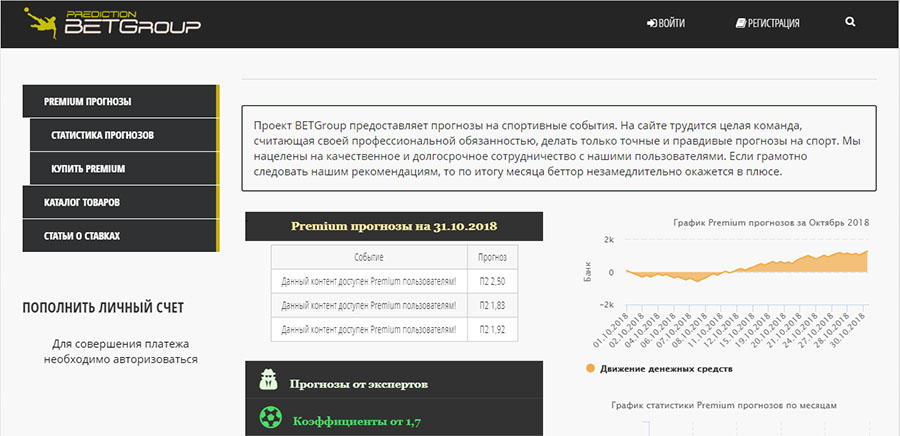Open the search magnifier icon
The width and height of the screenshot is (900, 436).
[x=850, y=22]
